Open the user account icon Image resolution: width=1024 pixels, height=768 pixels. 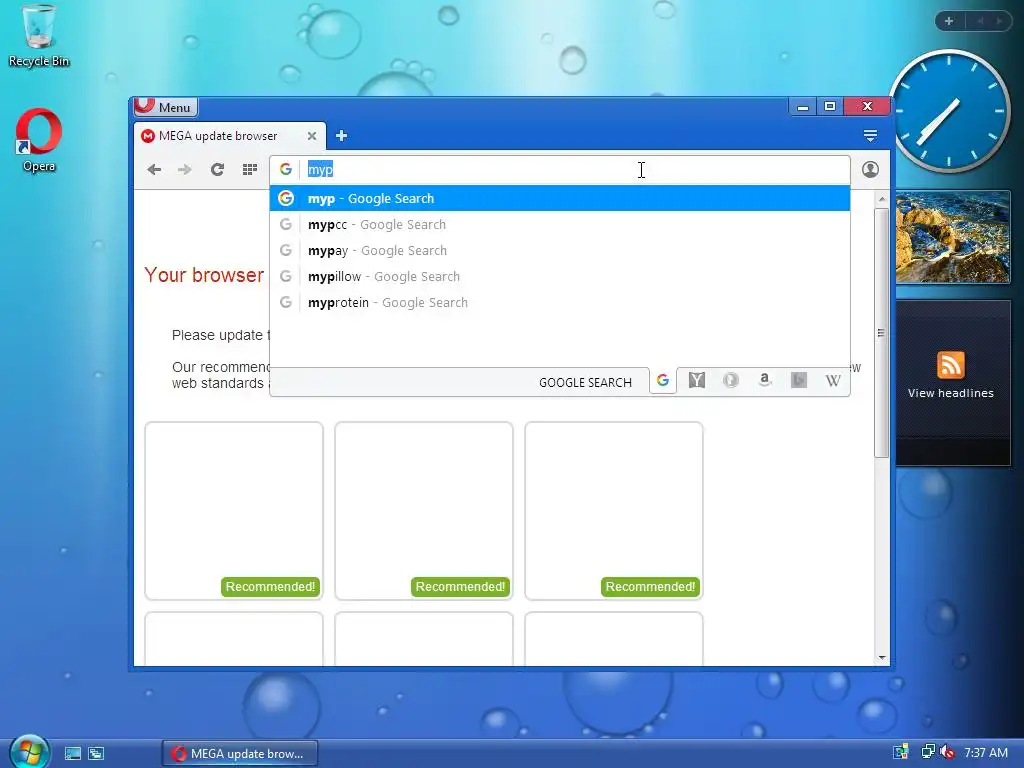click(x=870, y=170)
